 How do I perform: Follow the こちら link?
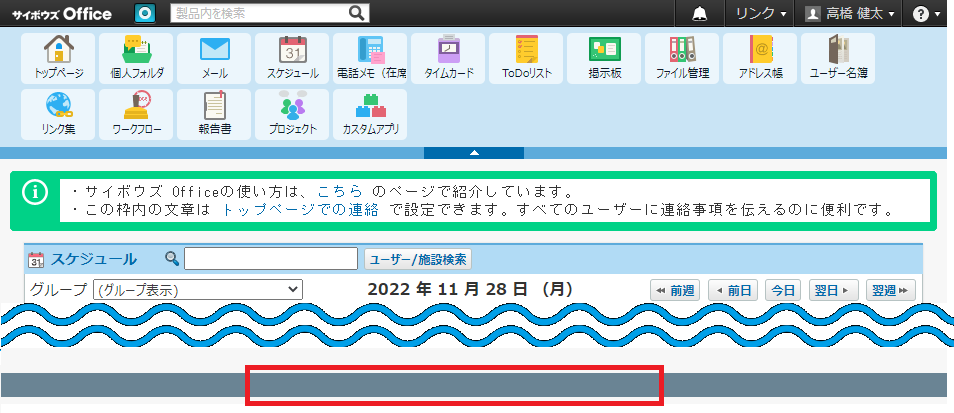click(340, 192)
